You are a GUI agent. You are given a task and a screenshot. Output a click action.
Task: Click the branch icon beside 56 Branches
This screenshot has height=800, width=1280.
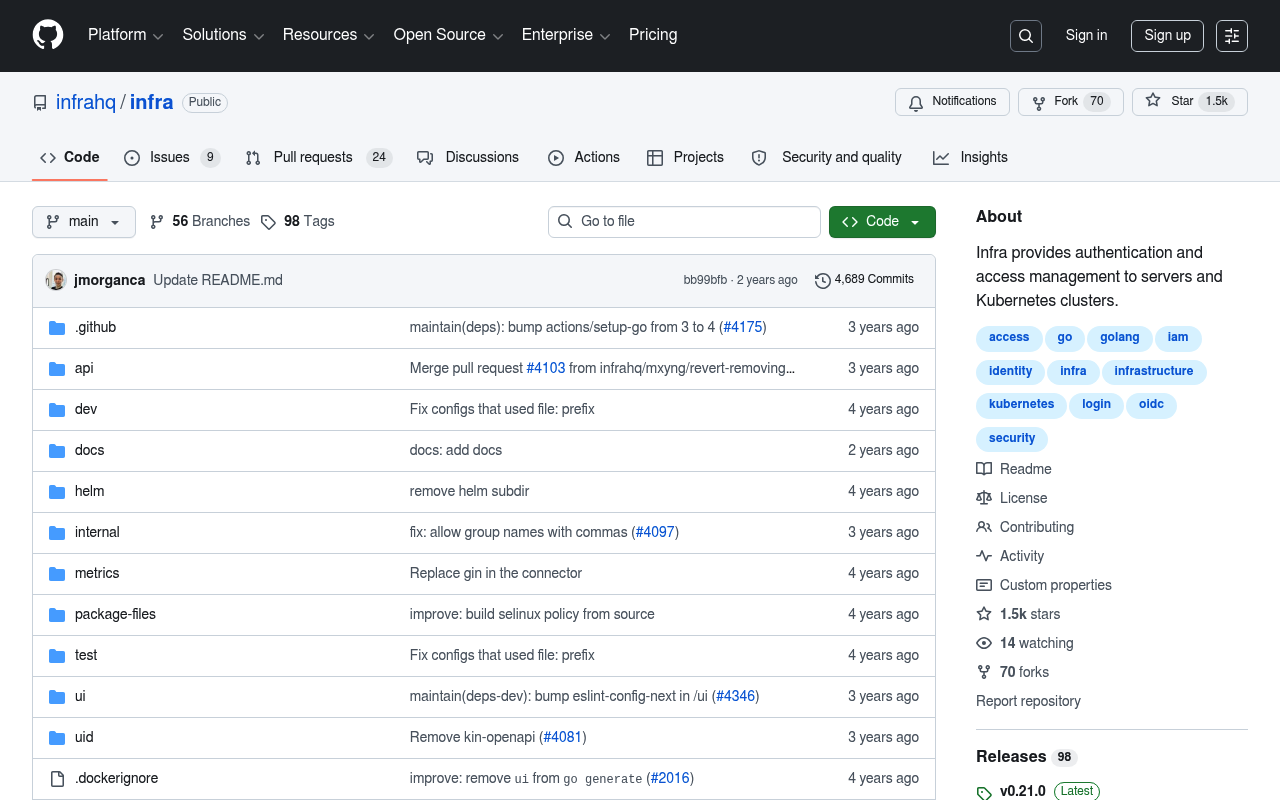(x=157, y=222)
